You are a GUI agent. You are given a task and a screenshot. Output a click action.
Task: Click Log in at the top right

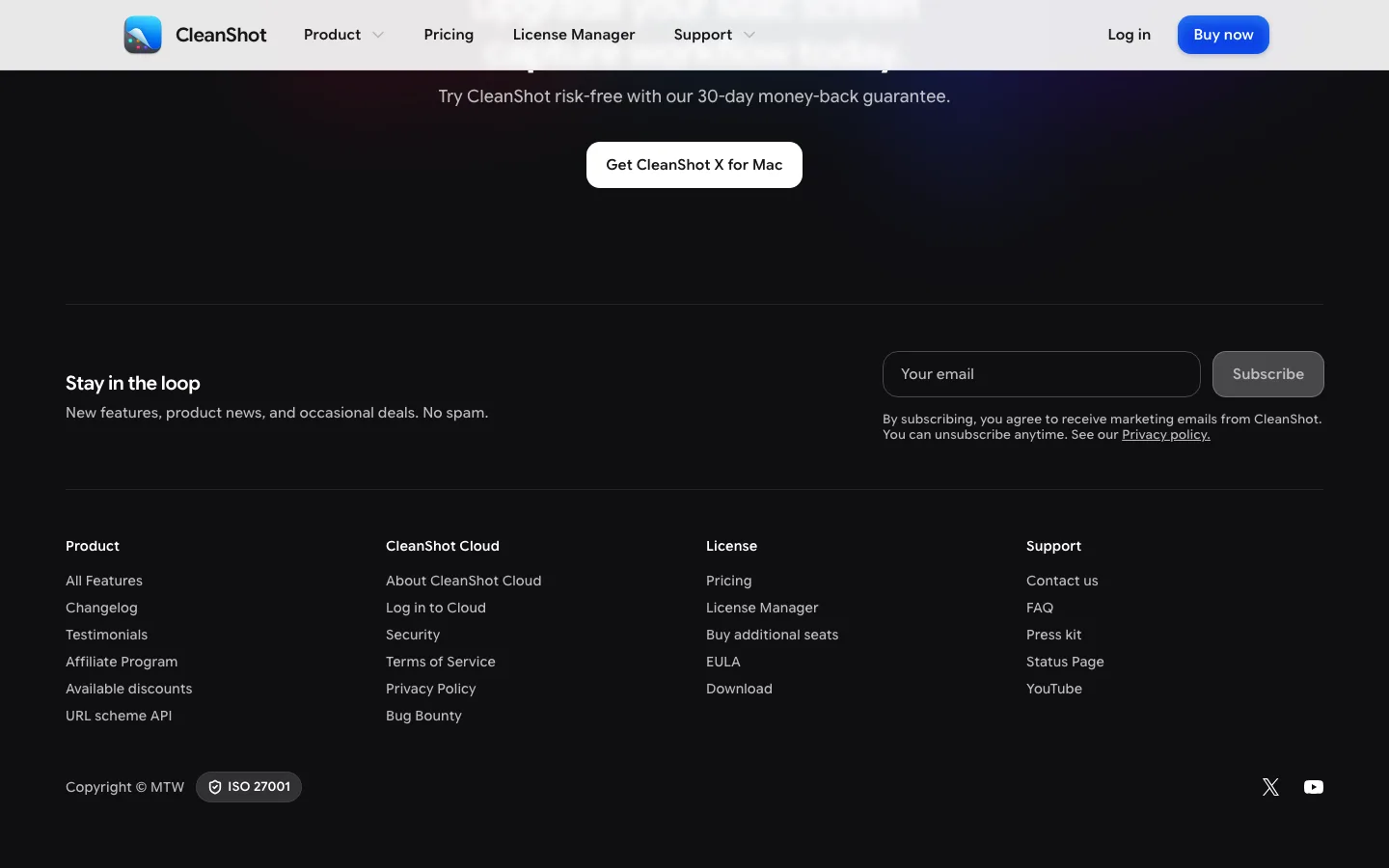click(x=1129, y=35)
